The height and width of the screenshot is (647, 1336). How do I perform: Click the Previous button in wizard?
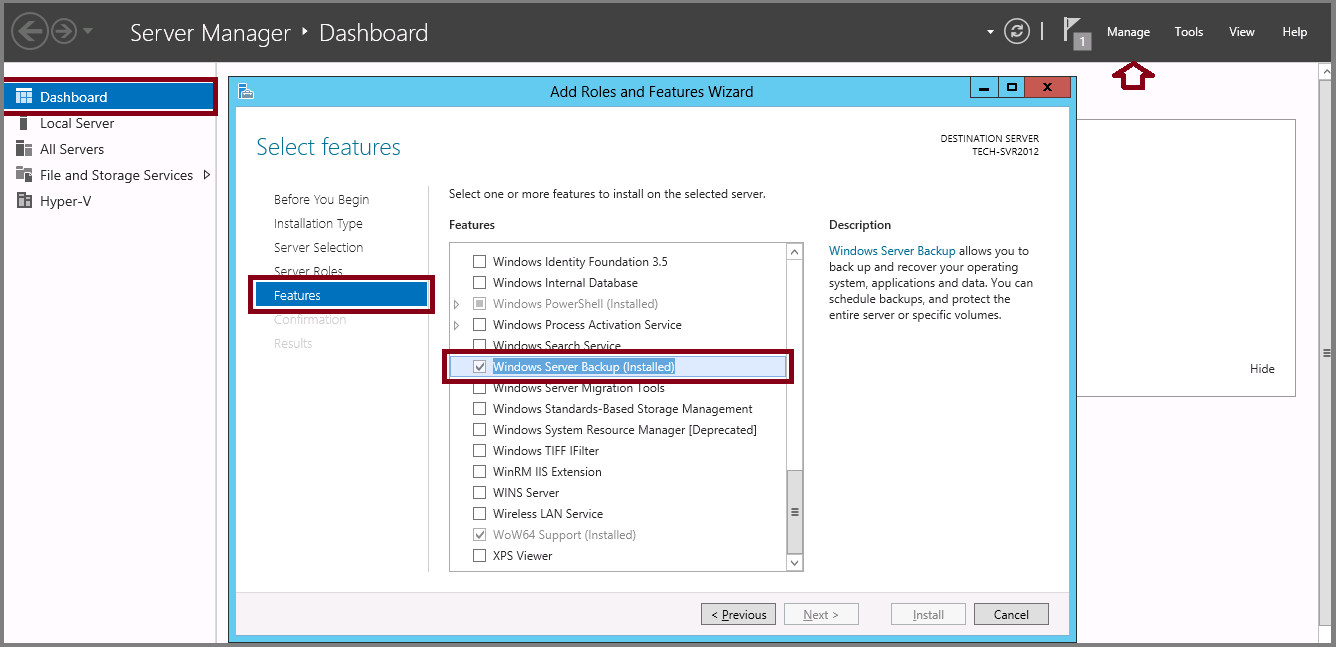(x=738, y=615)
